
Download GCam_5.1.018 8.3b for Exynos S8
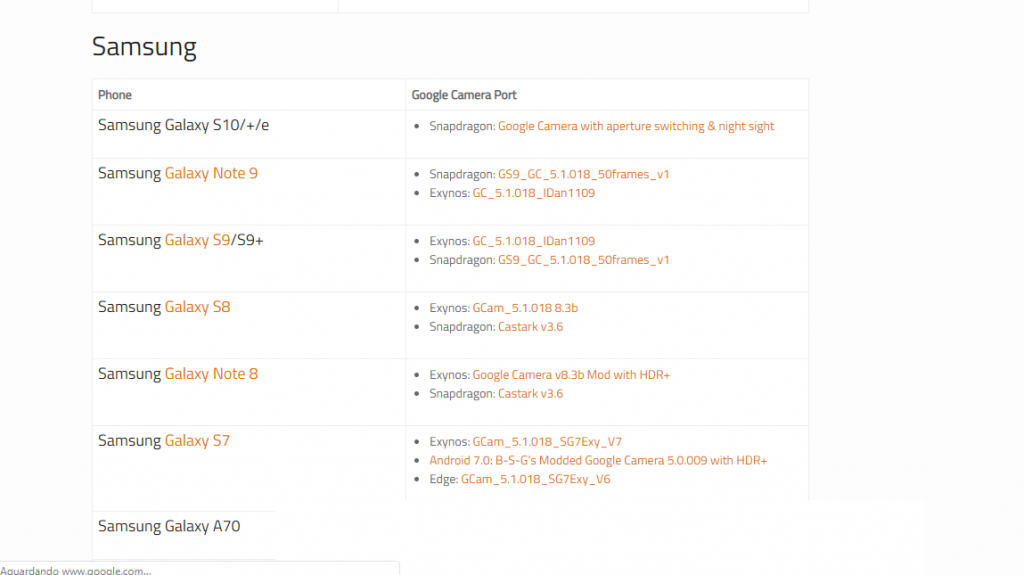tap(525, 308)
